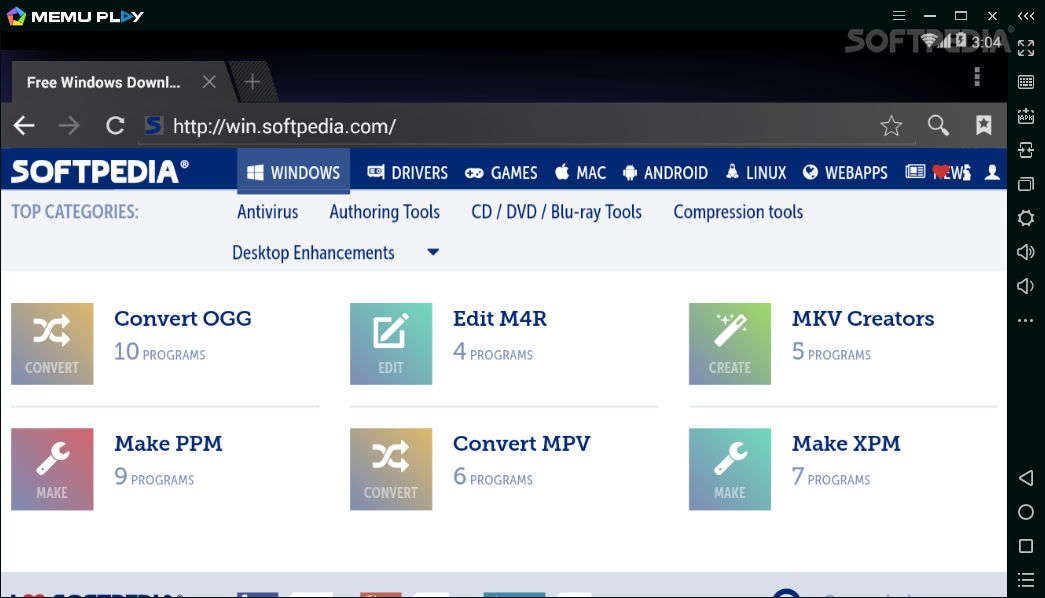Switch to the ANDROID section

point(665,173)
